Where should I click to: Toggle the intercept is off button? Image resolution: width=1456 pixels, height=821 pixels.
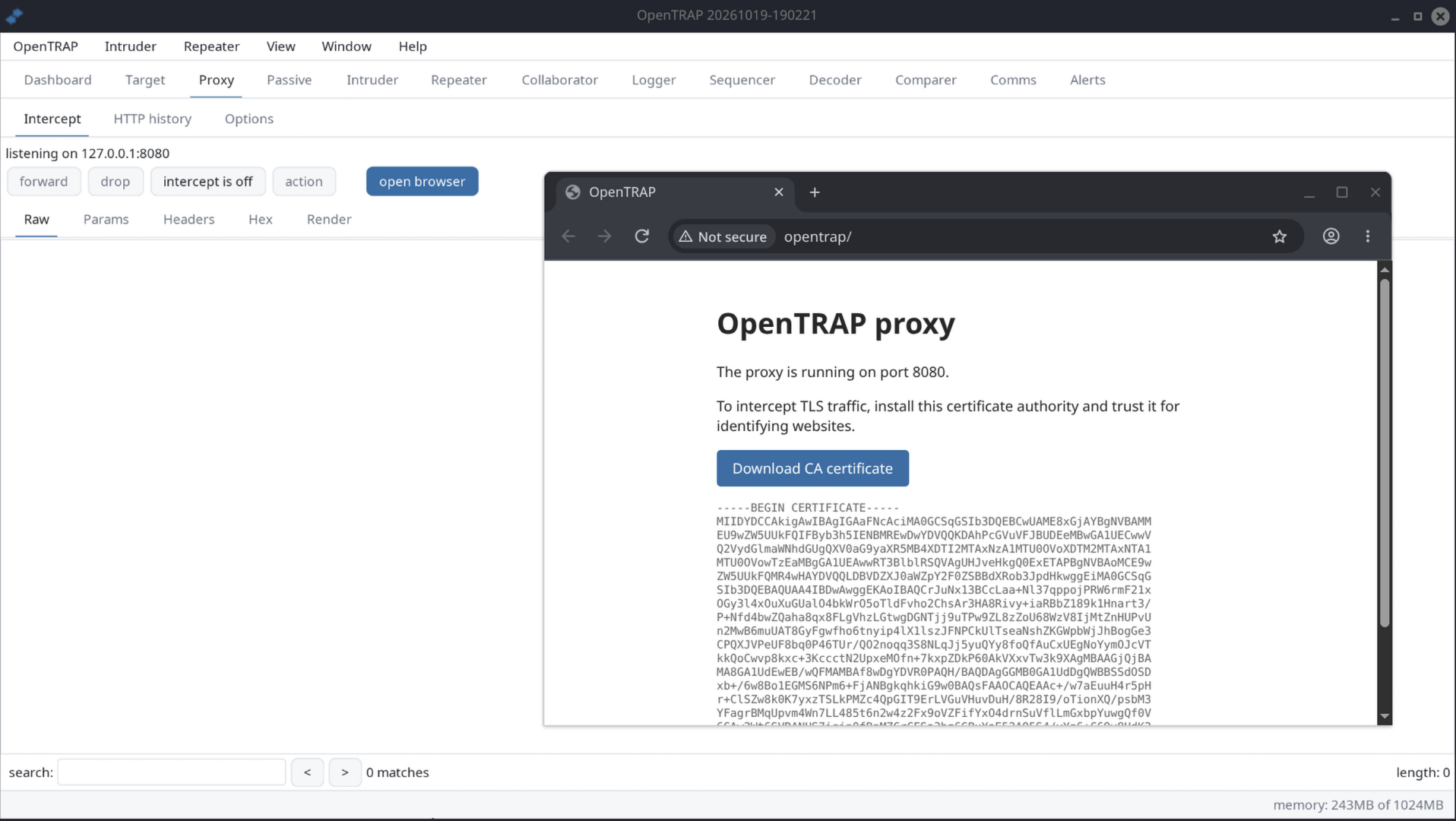[207, 182]
